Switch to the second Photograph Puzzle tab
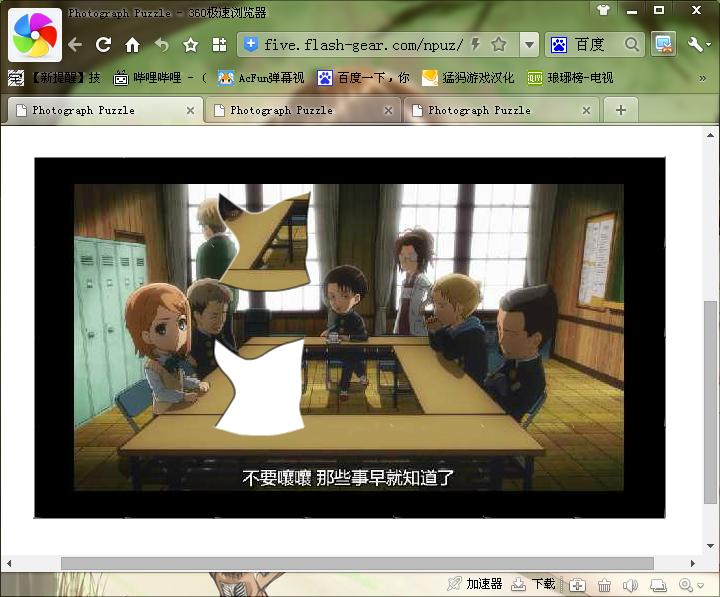The image size is (720, 597). [300, 110]
